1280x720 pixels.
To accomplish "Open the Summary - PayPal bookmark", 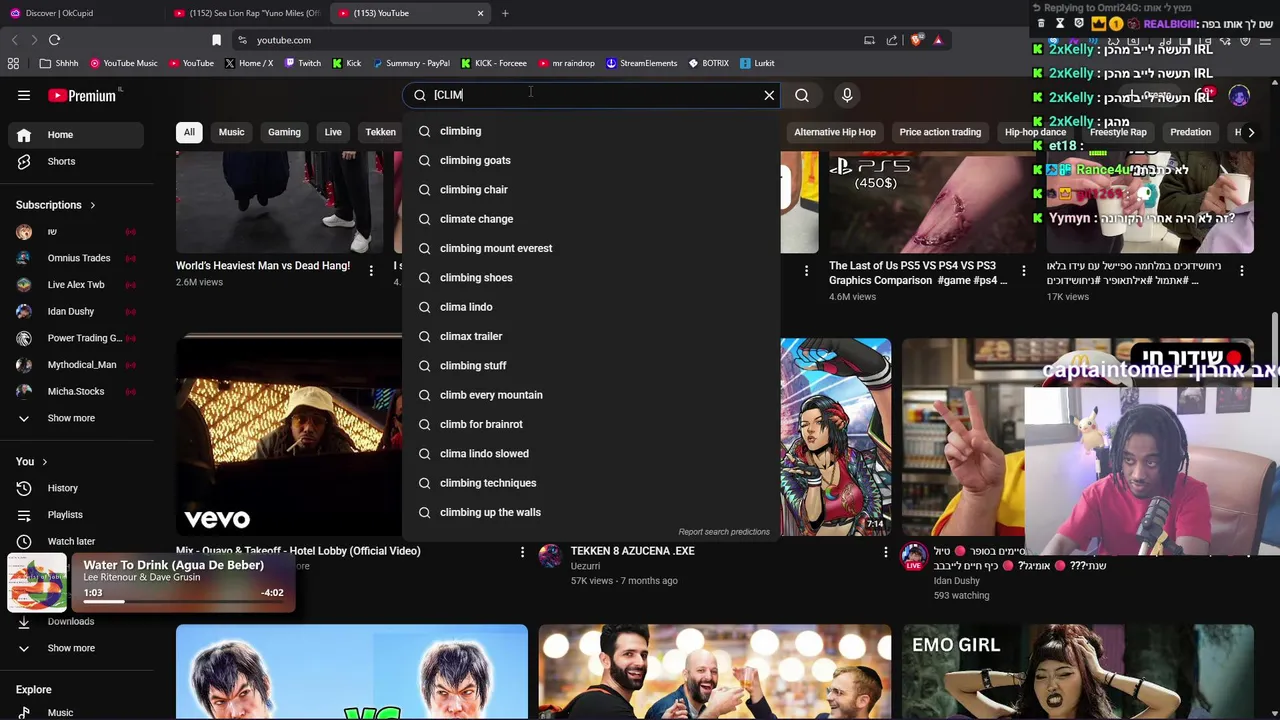I will click(x=411, y=63).
